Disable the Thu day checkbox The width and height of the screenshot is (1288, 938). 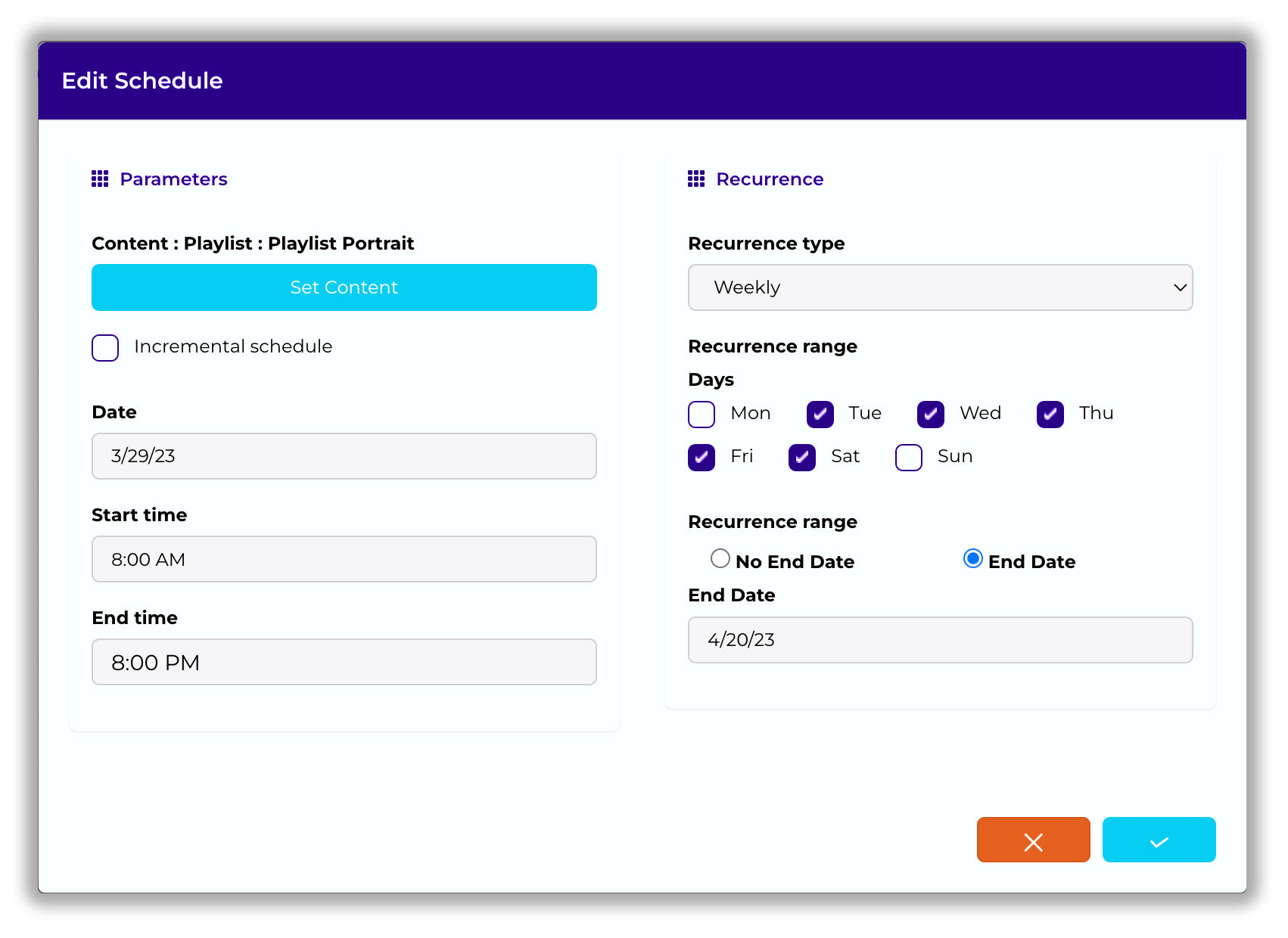coord(1050,414)
